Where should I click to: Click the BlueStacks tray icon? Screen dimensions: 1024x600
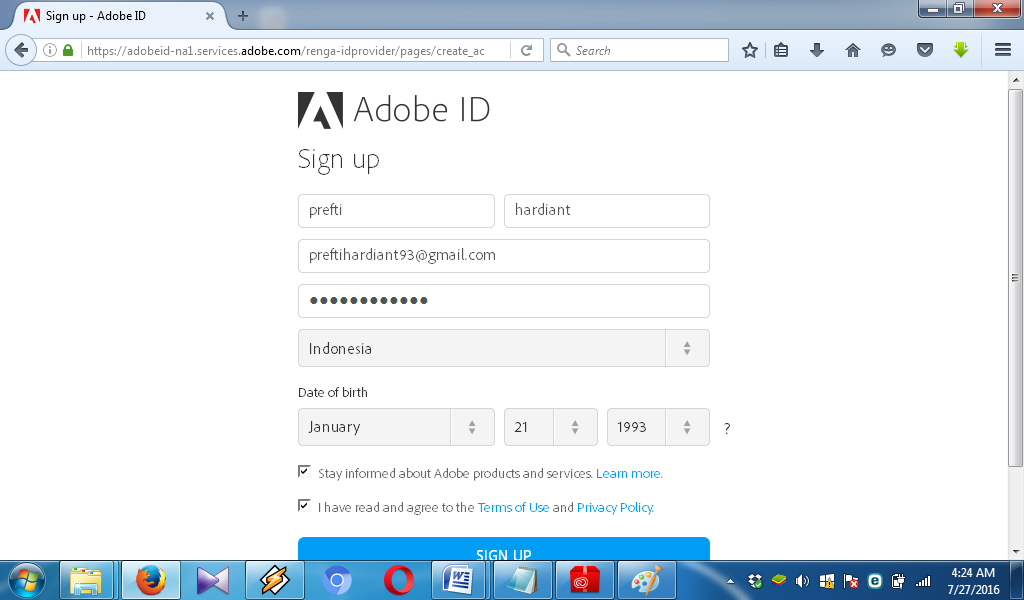click(778, 580)
